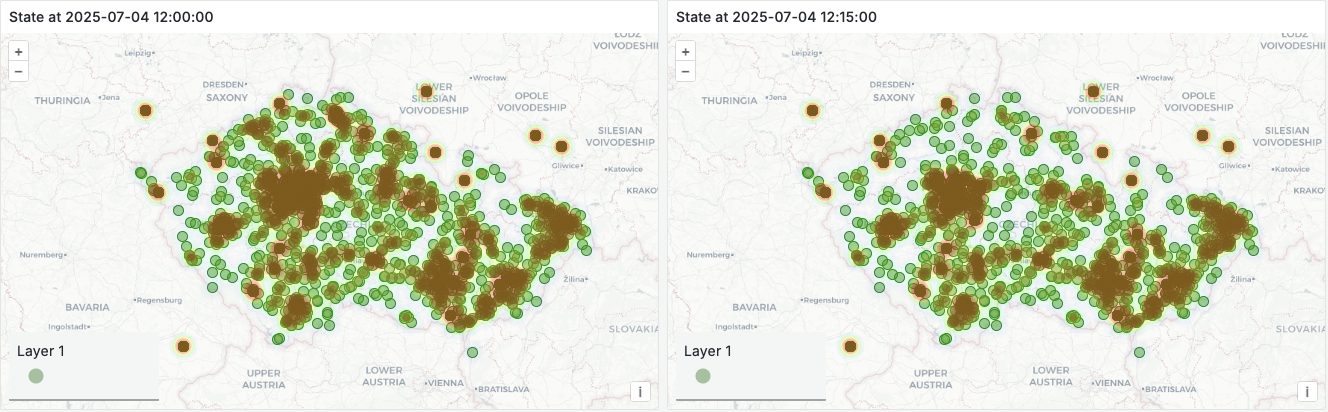
Task: Zoom in on the 12:15:00 map
Action: coord(685,52)
